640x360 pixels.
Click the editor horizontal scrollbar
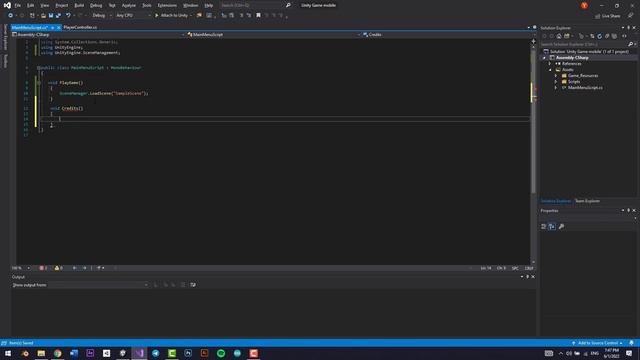292,268
